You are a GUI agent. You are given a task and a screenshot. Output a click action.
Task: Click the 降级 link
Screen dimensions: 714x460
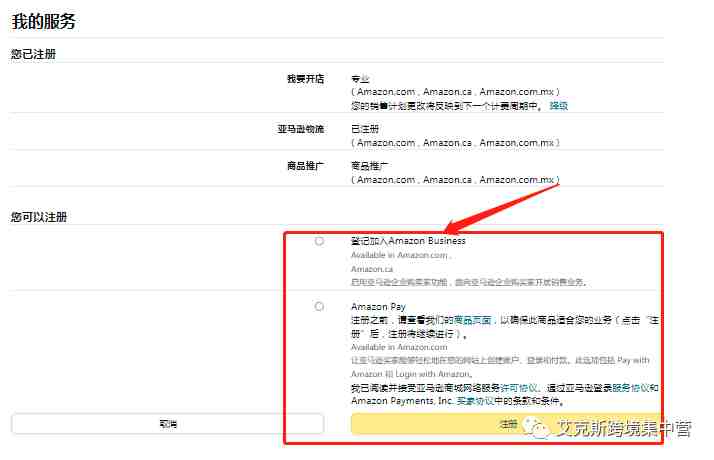[x=558, y=106]
